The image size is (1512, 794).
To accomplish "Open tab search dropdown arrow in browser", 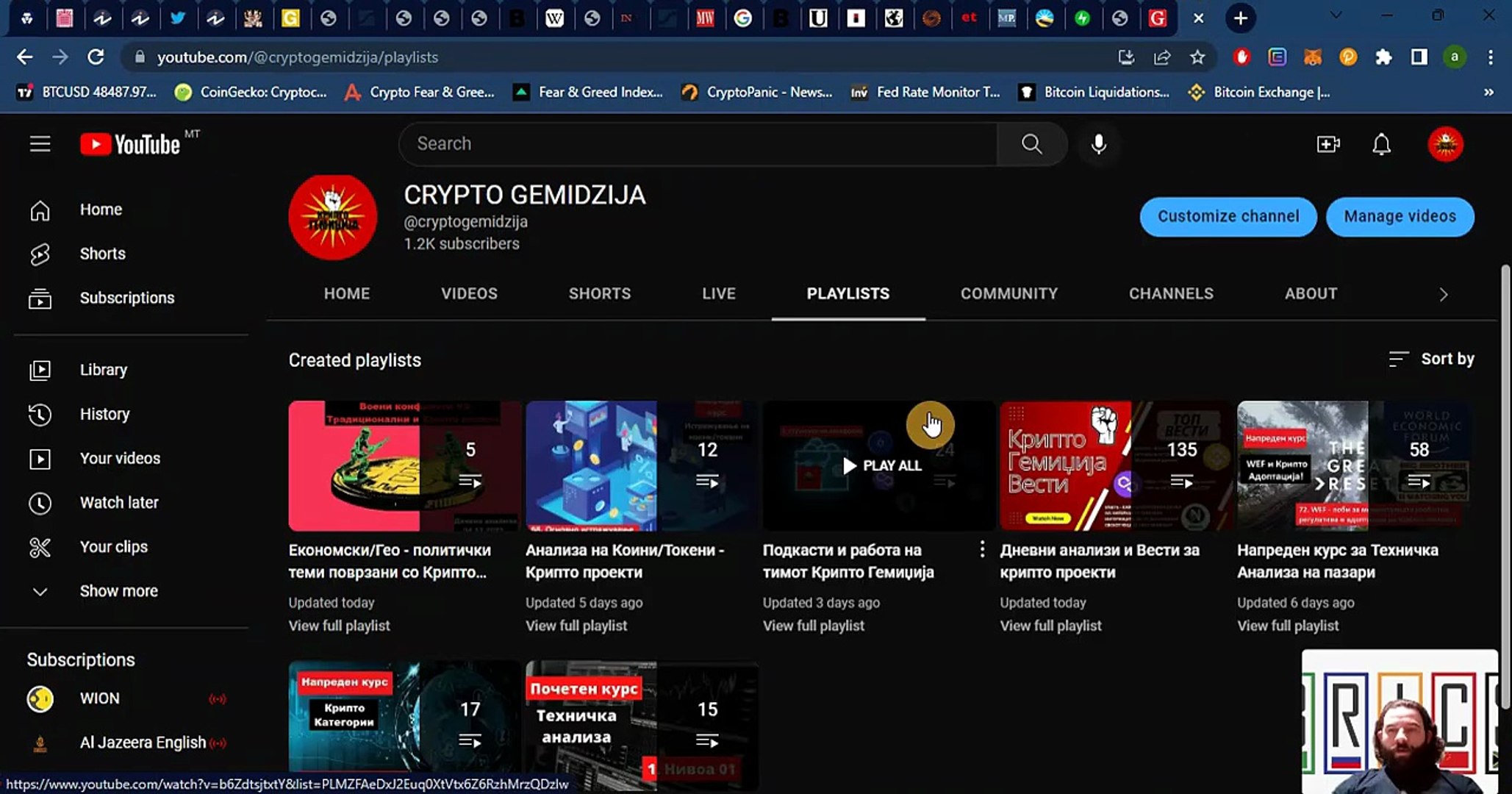I will [x=1336, y=16].
